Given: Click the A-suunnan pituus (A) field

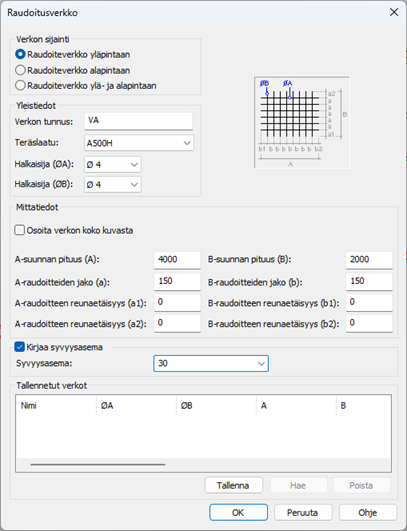Looking at the screenshot, I should click(x=177, y=260).
